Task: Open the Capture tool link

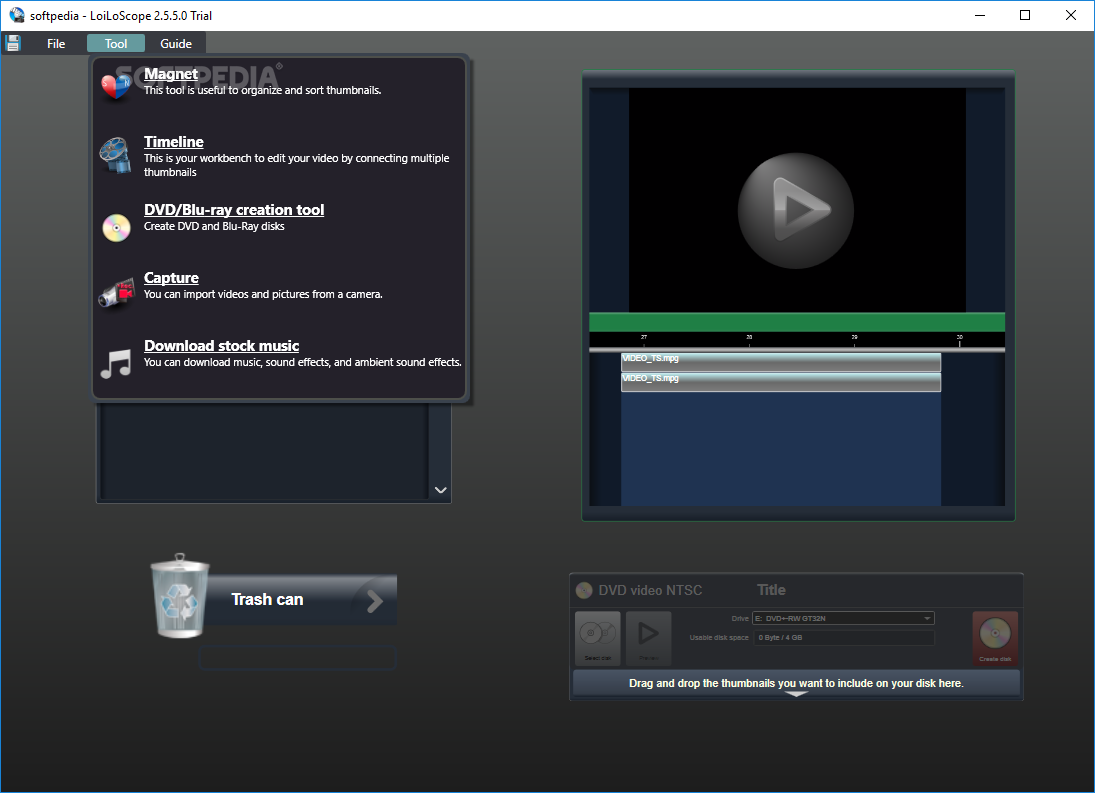Action: (x=171, y=278)
